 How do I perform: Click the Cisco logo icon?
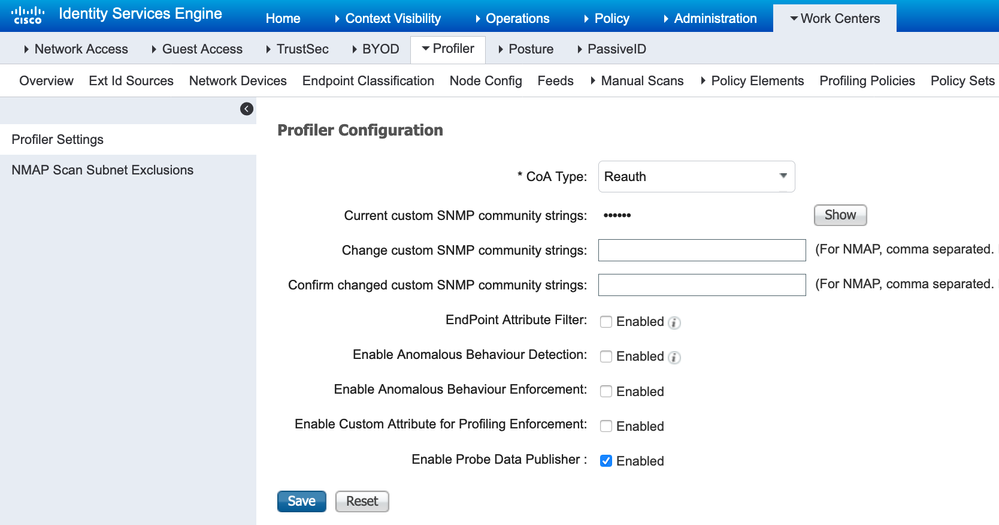coord(27,15)
